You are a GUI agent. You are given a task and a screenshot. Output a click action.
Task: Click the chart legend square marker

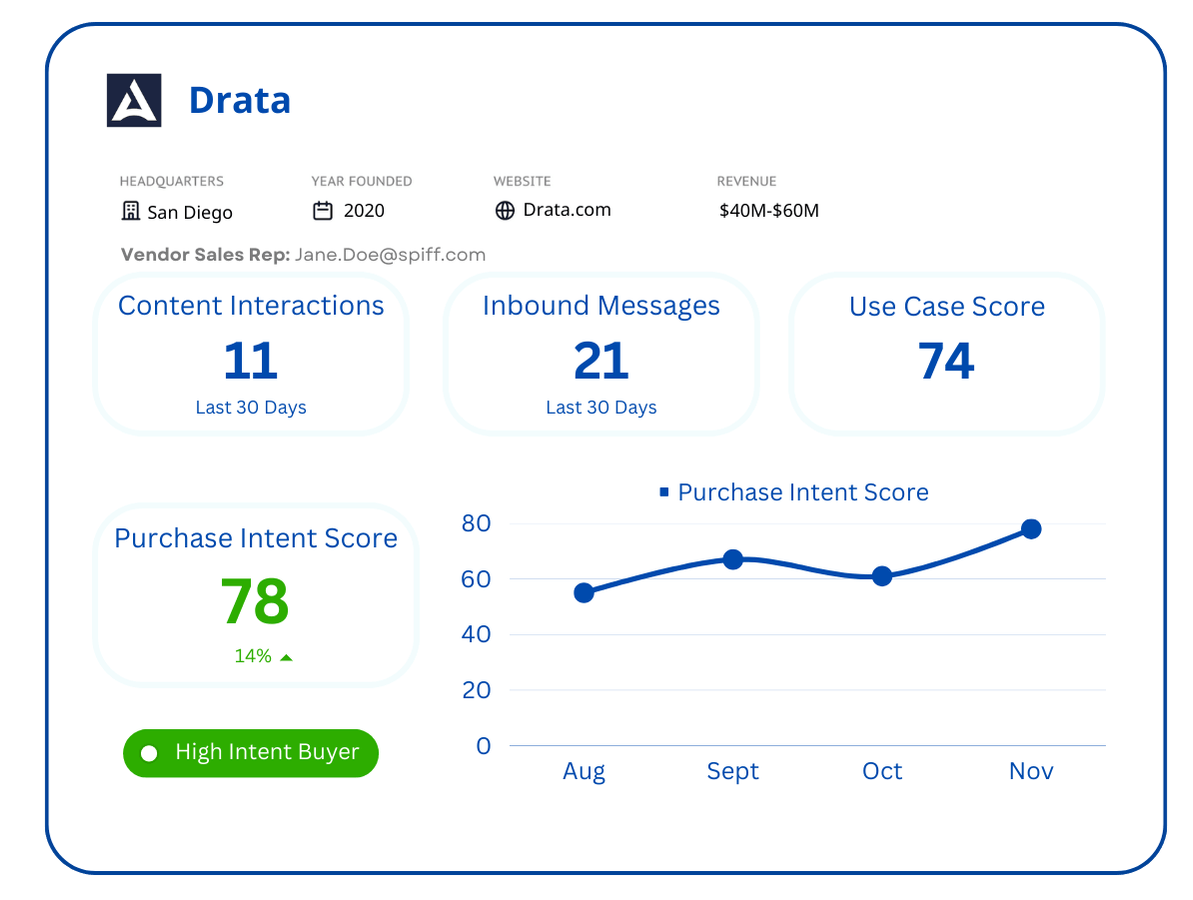point(664,492)
